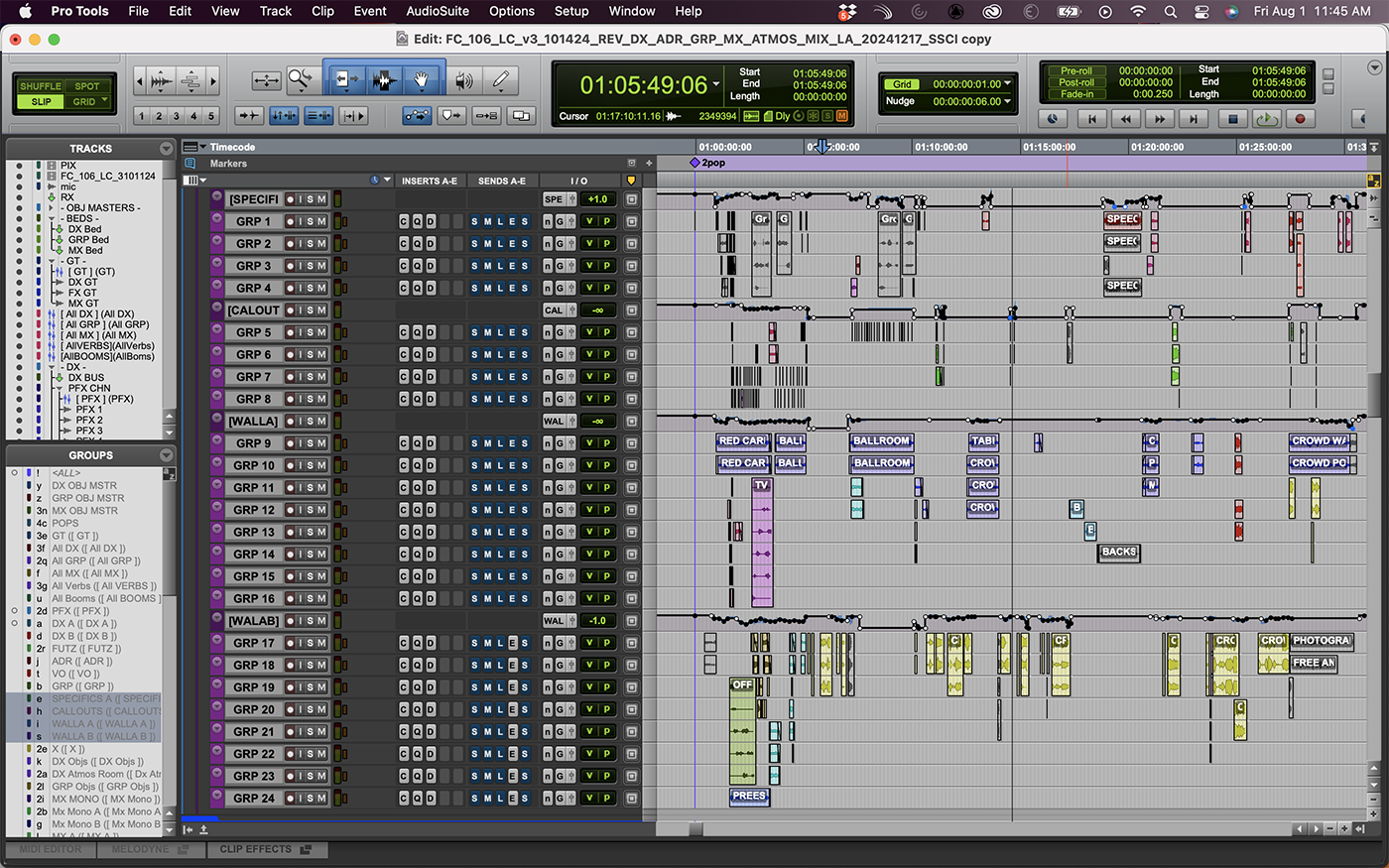
Task: Click the Rewind transport button
Action: 1125,119
